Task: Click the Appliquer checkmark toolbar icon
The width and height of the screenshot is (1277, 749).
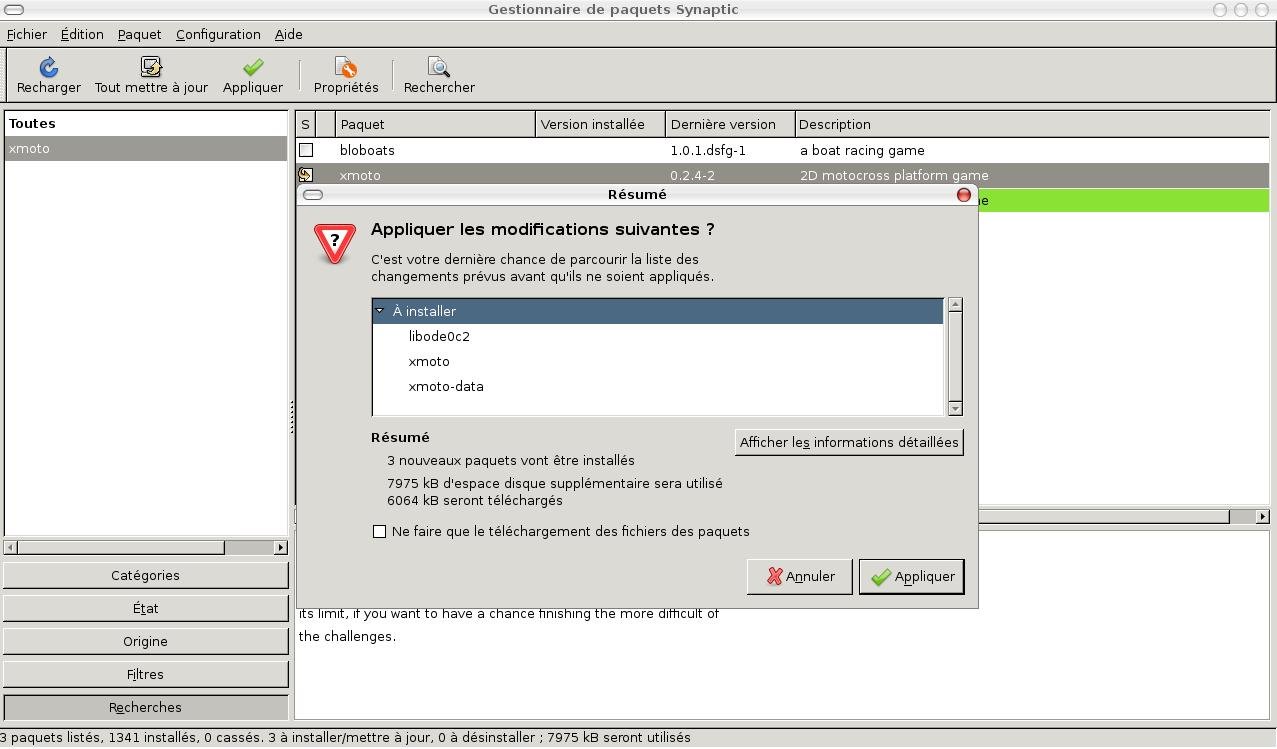Action: pos(253,67)
